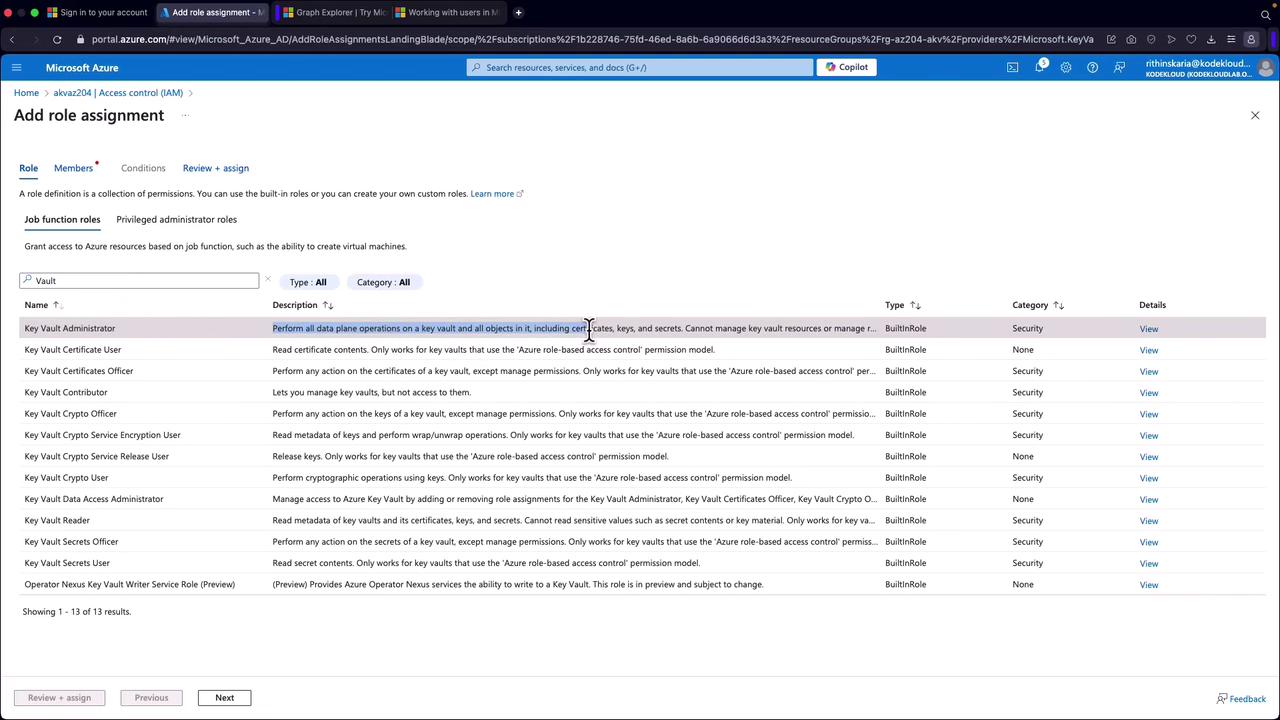Open the Review + assign tab
1280x720 pixels.
point(216,168)
